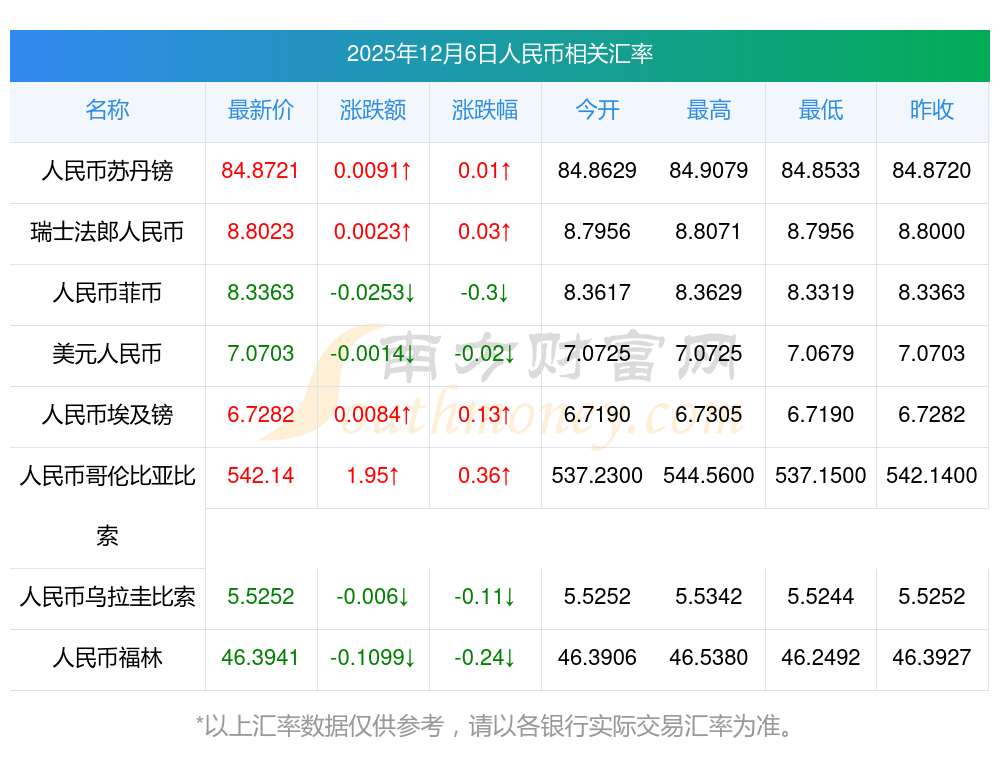Click the 最低 column header
This screenshot has height=757, width=1000.
821,110
